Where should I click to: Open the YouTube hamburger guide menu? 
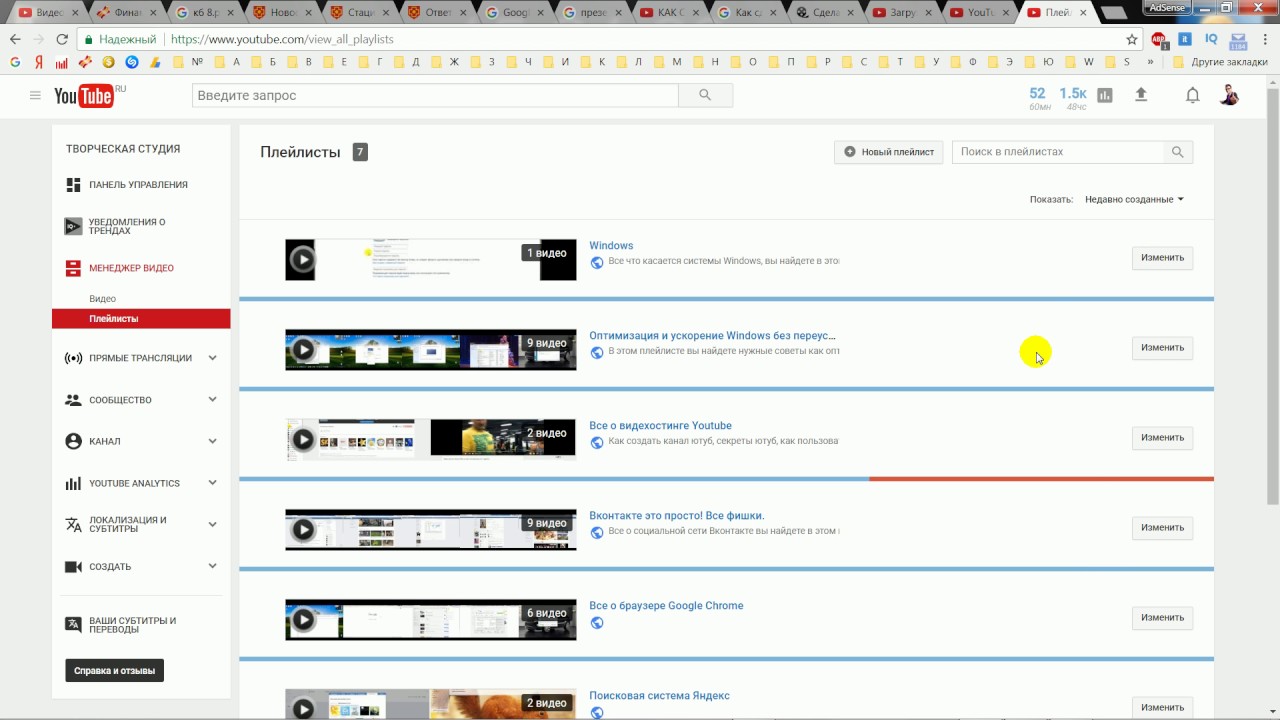[x=35, y=96]
